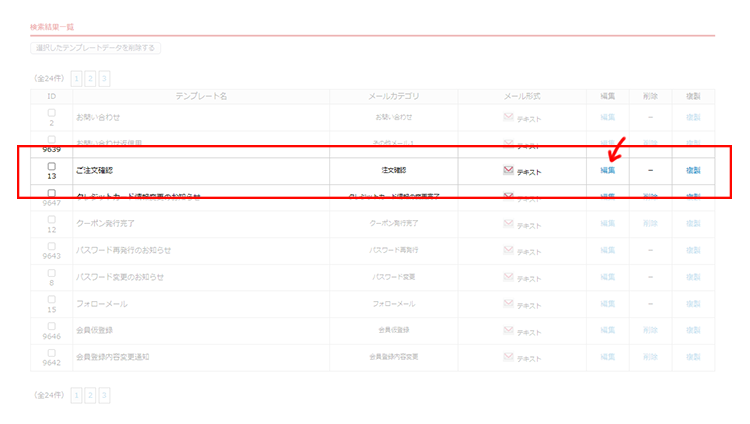The image size is (750, 424).
Task: Select the checkbox for 会員登録内容変更通知 (ID 9642)
Action: [51, 353]
